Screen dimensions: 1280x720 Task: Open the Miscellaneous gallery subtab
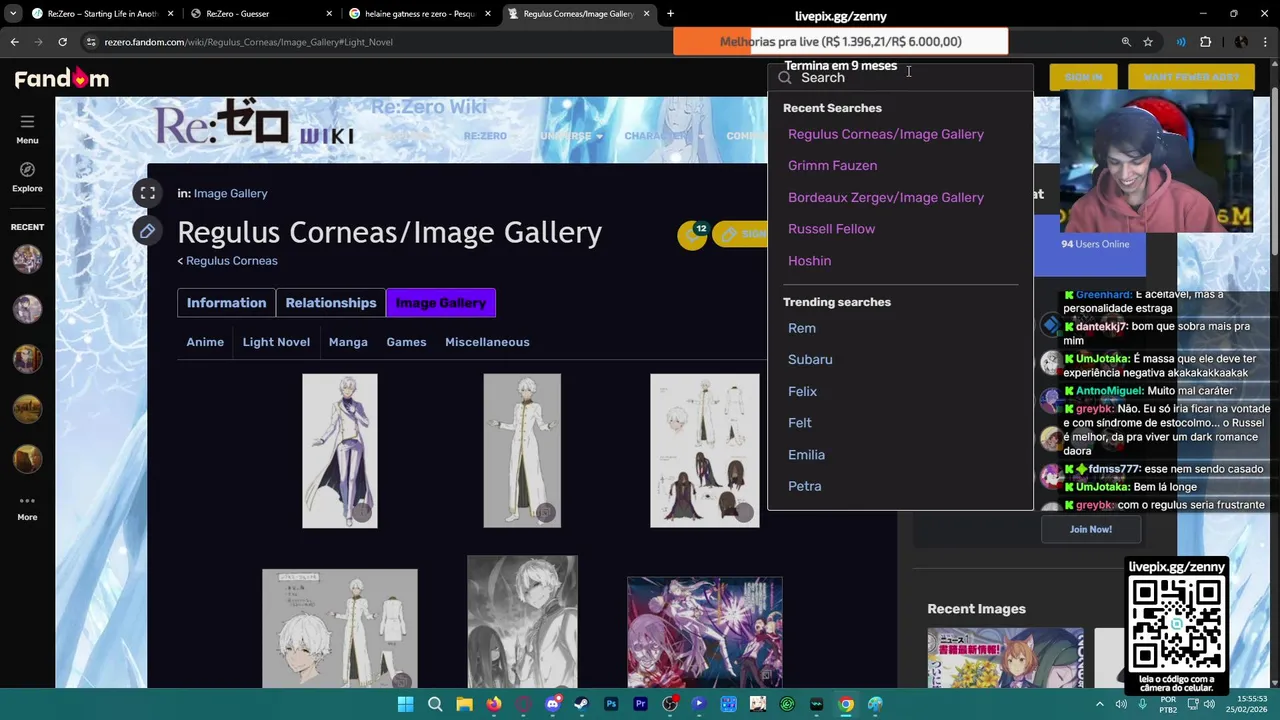(487, 342)
